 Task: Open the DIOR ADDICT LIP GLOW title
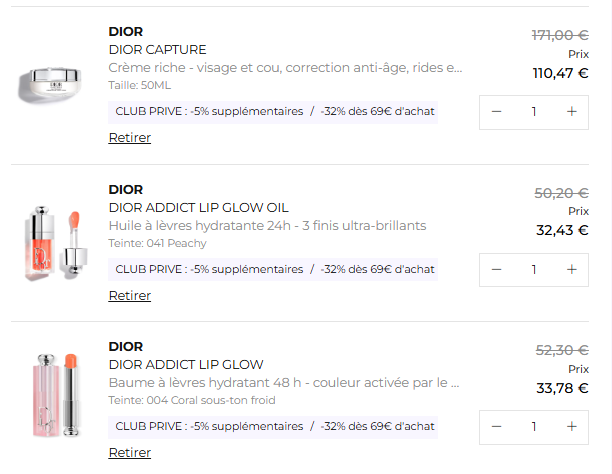(x=186, y=364)
